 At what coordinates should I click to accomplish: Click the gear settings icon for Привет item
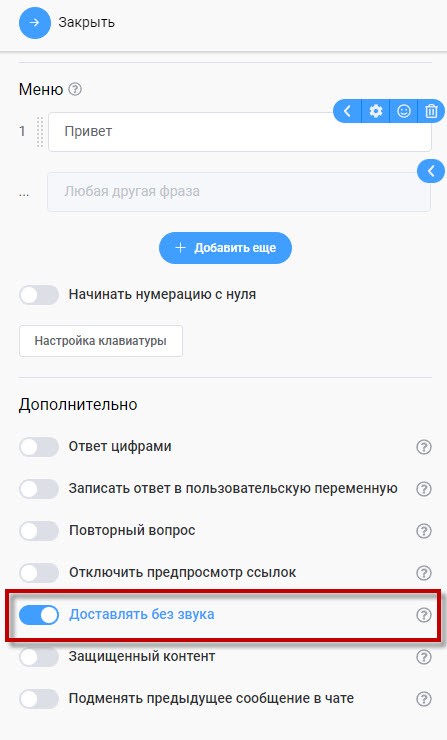[375, 111]
